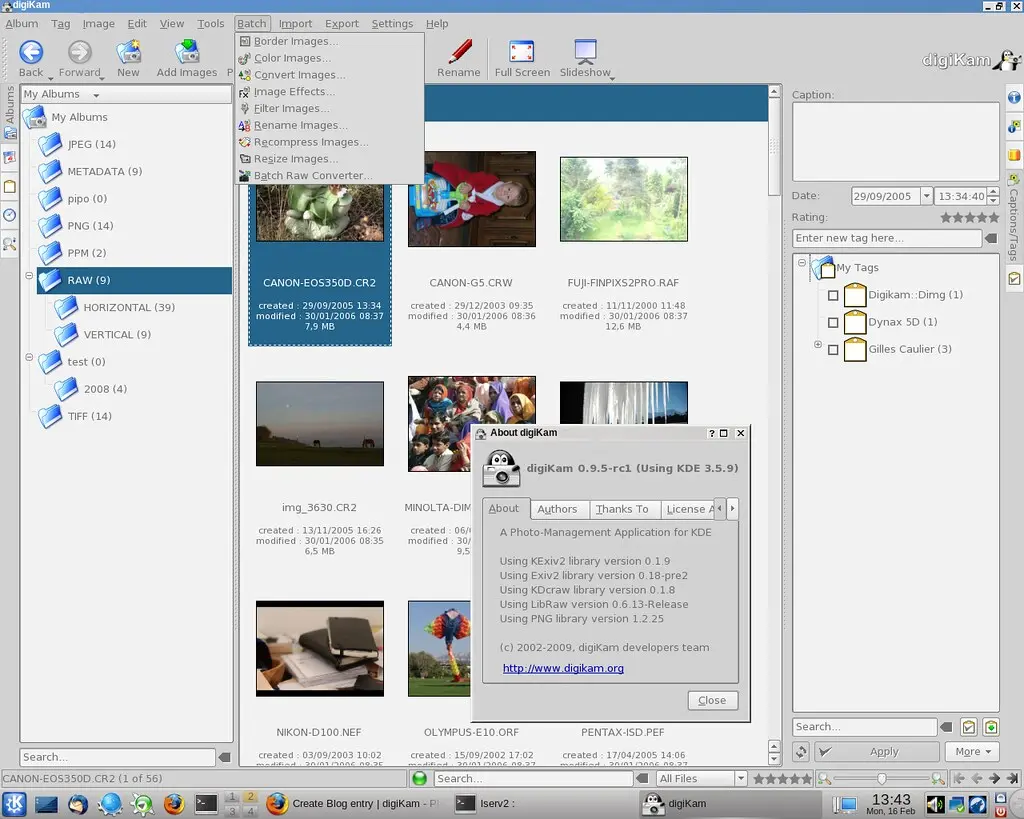
Task: Switch to the Authors tab
Action: click(557, 509)
